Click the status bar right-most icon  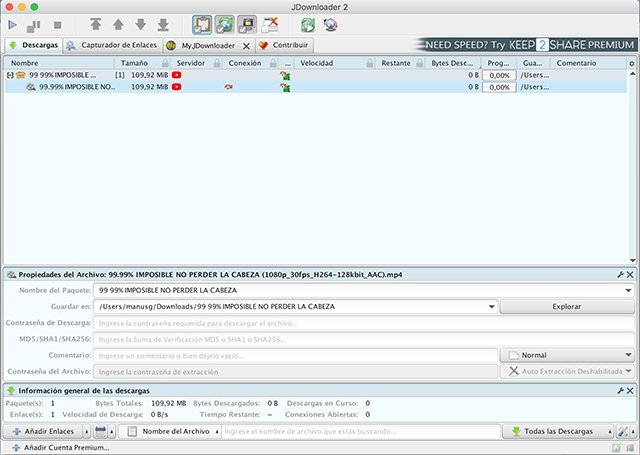(x=630, y=448)
